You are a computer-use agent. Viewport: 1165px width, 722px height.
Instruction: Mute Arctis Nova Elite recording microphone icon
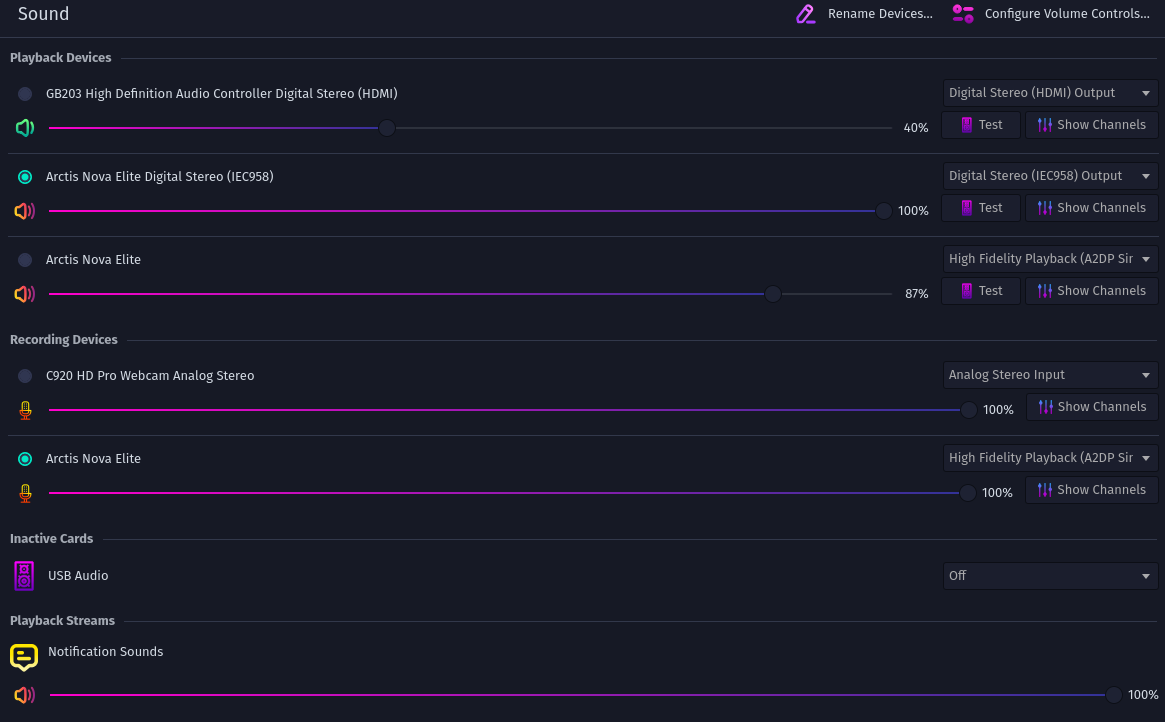(x=25, y=493)
